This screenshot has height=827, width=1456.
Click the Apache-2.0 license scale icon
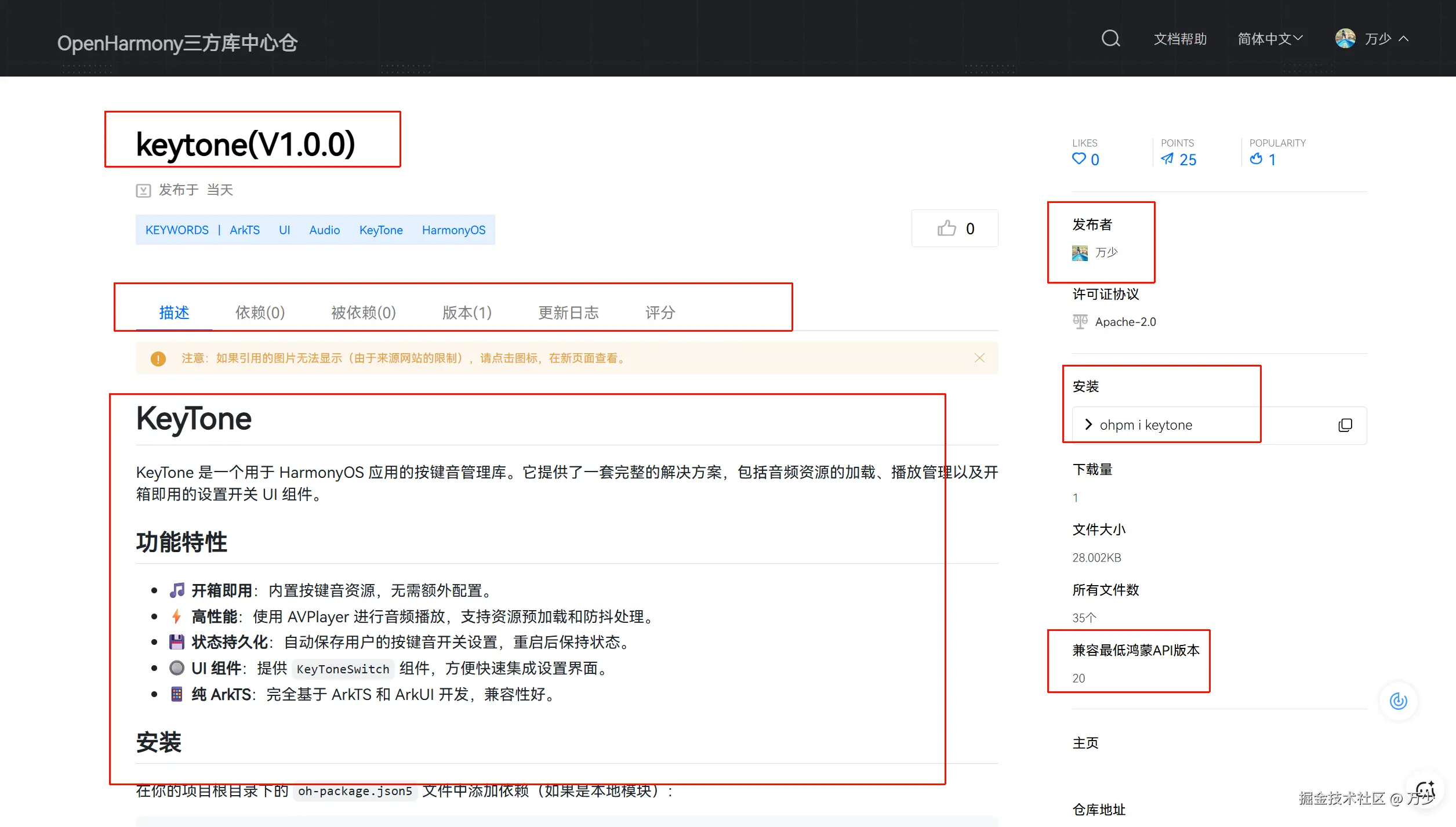coord(1080,322)
